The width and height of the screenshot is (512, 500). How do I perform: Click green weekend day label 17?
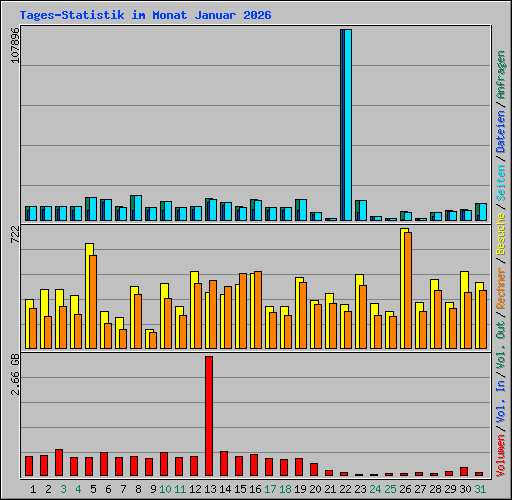click(270, 489)
